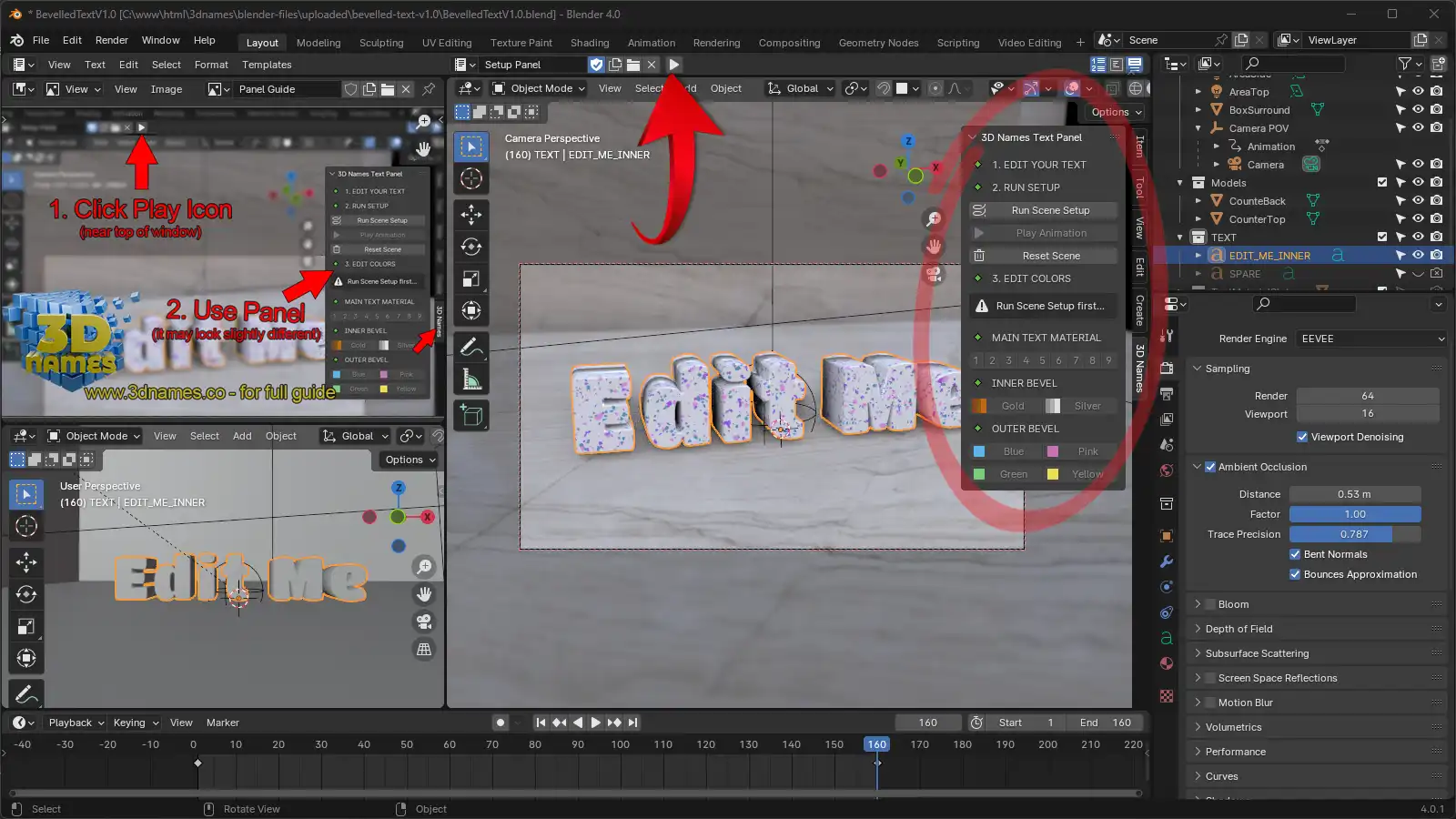1456x819 pixels.
Task: Enable the Bloom checkbox
Action: [x=1210, y=604]
